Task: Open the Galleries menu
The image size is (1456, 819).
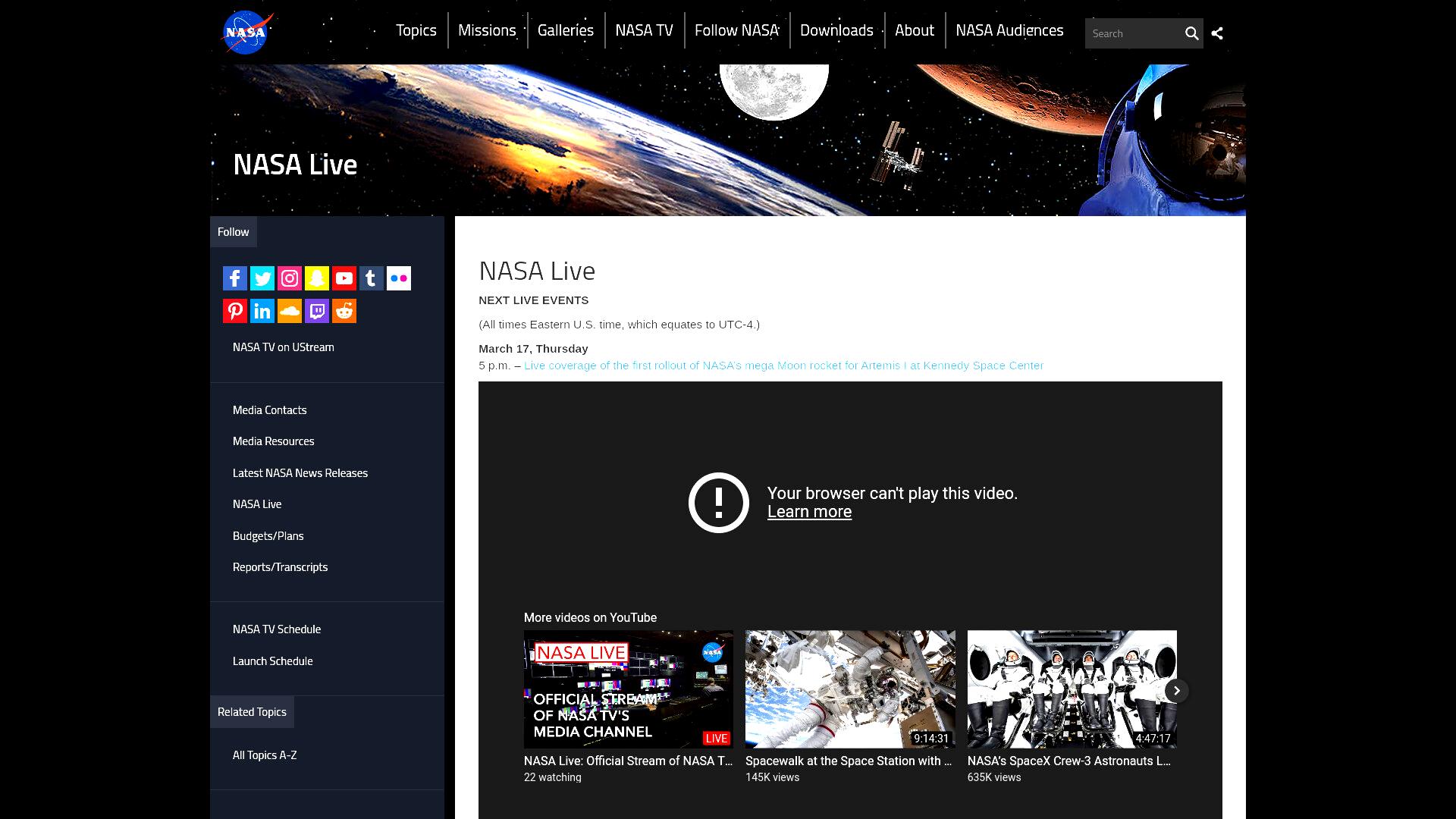Action: [566, 30]
